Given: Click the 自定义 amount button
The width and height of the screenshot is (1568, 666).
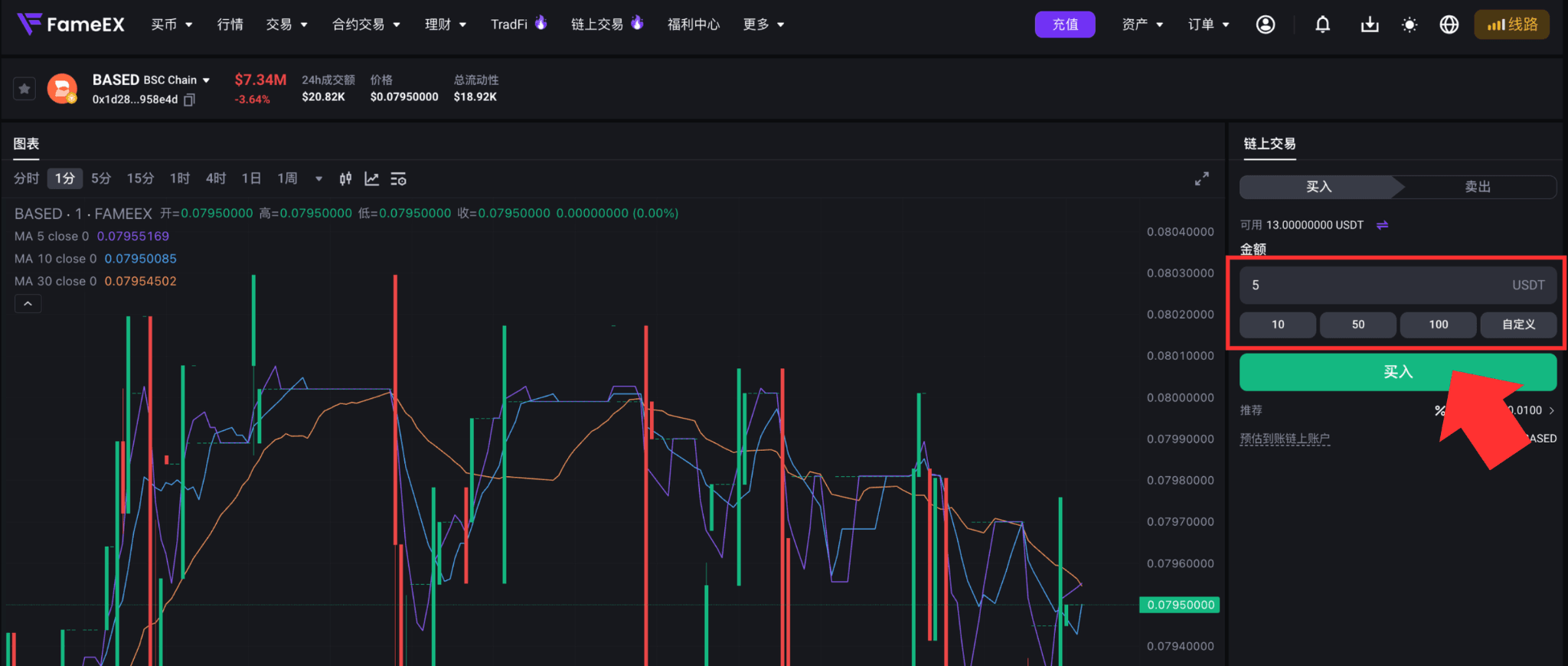Looking at the screenshot, I should tap(1519, 325).
